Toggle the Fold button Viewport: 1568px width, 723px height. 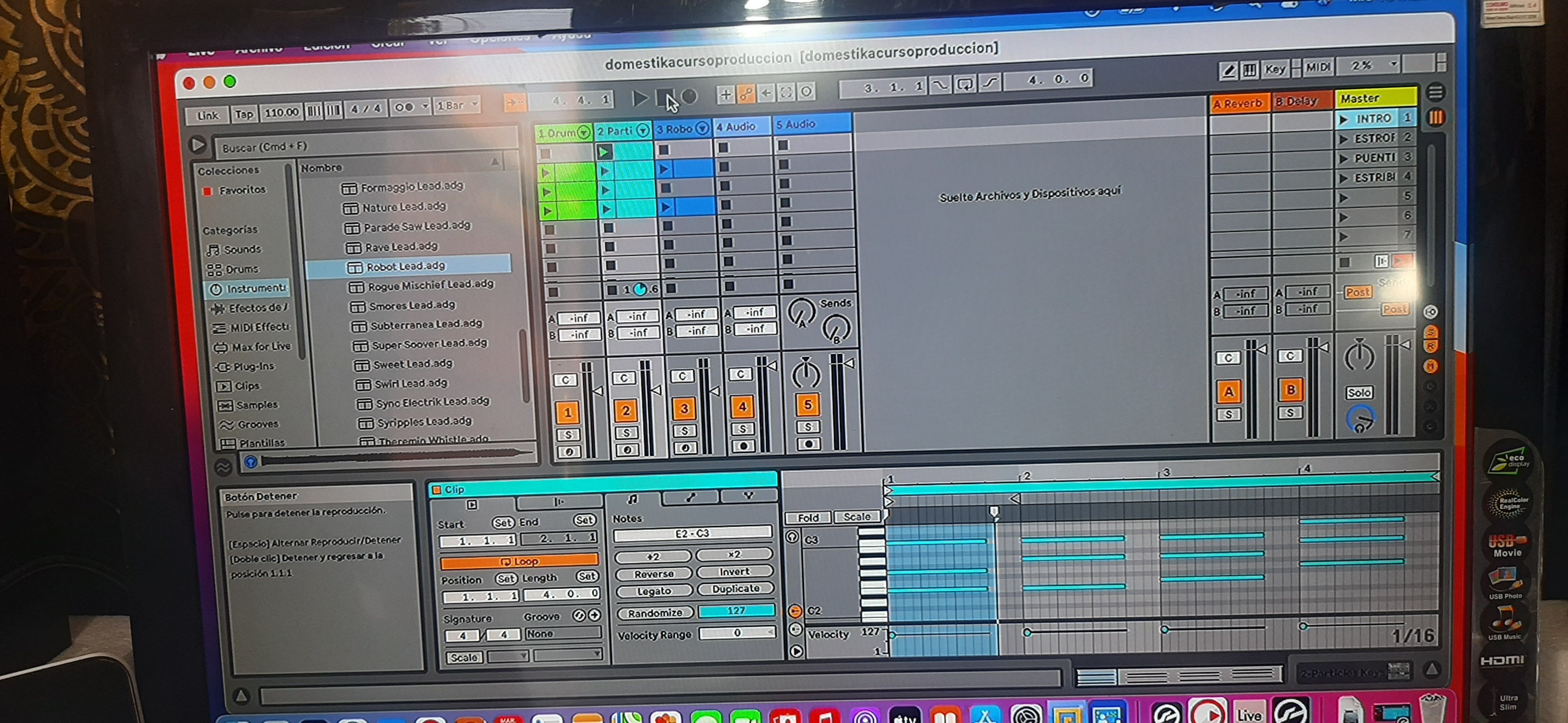(808, 518)
